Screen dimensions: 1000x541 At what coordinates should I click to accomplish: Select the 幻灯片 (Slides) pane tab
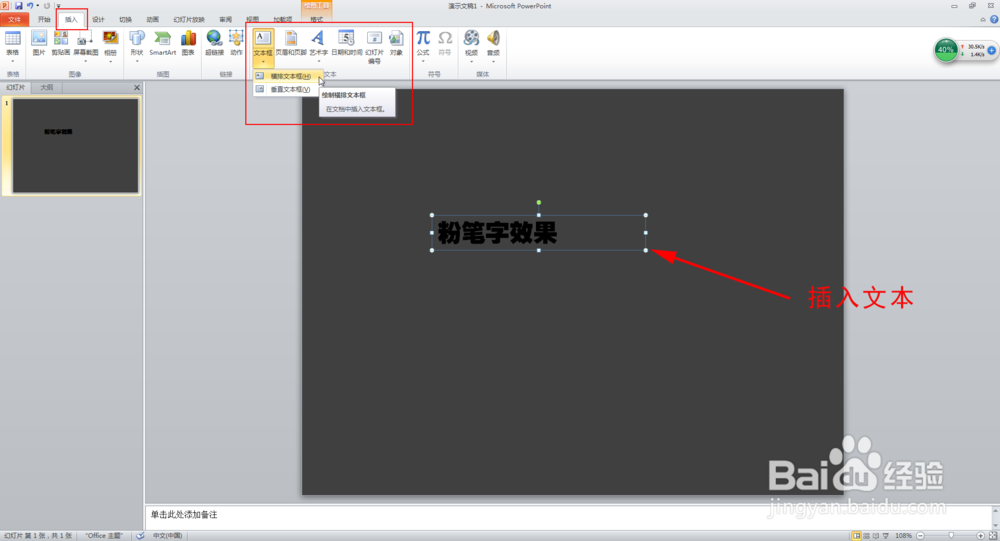point(15,87)
